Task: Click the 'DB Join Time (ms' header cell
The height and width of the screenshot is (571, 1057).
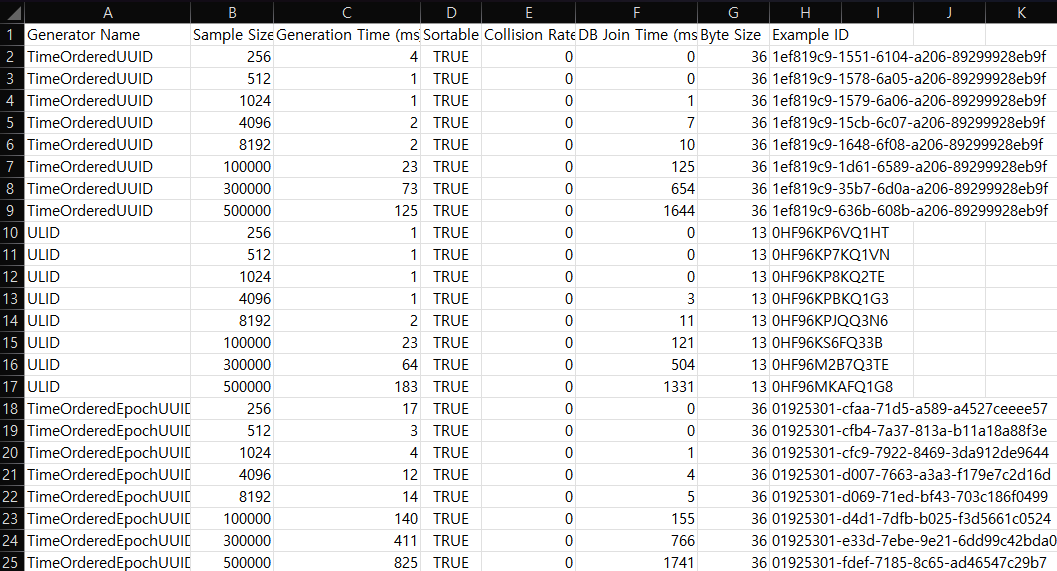Action: (x=636, y=34)
